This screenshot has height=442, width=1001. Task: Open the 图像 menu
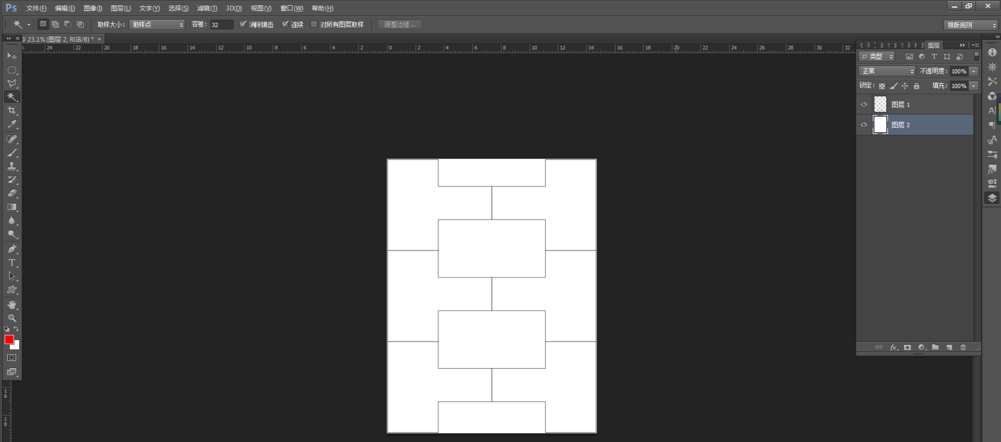coord(92,8)
